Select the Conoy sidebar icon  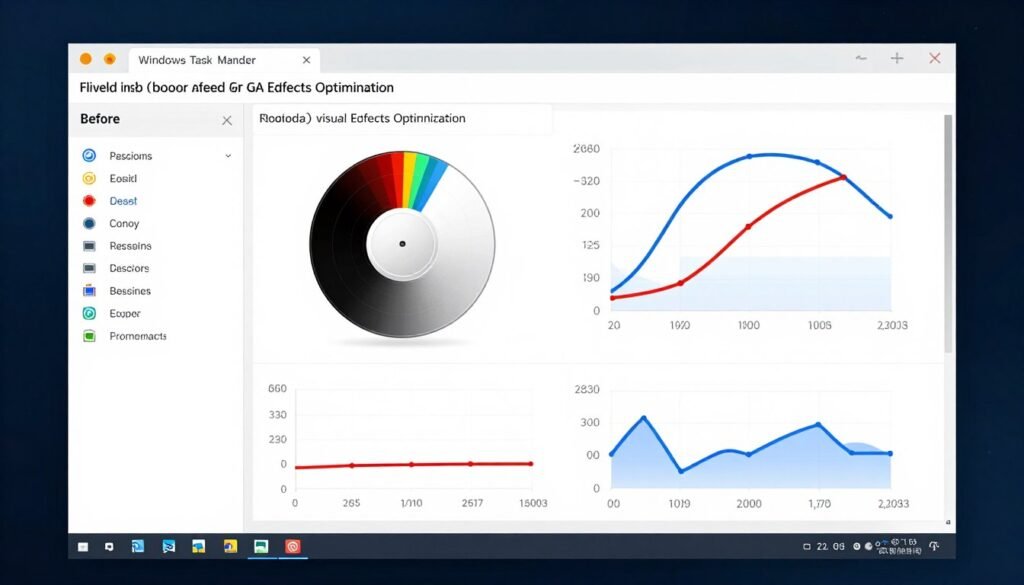(x=90, y=223)
